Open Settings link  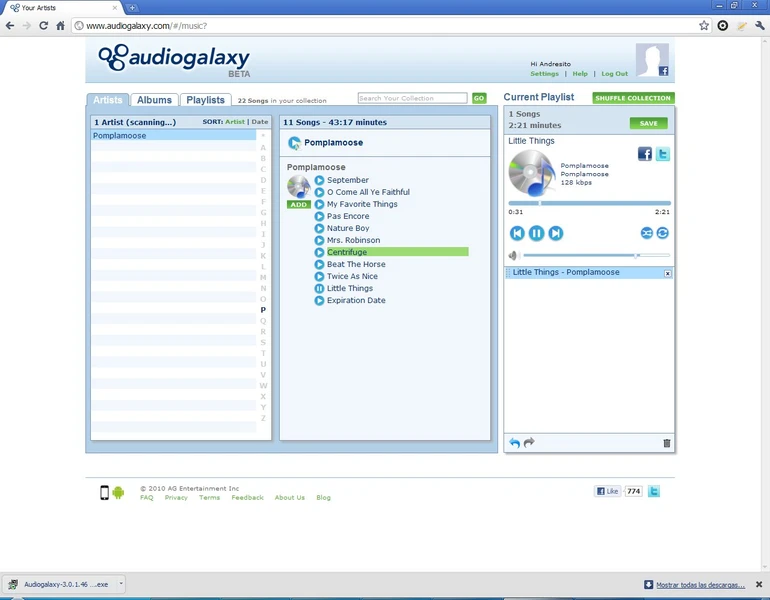tap(544, 74)
